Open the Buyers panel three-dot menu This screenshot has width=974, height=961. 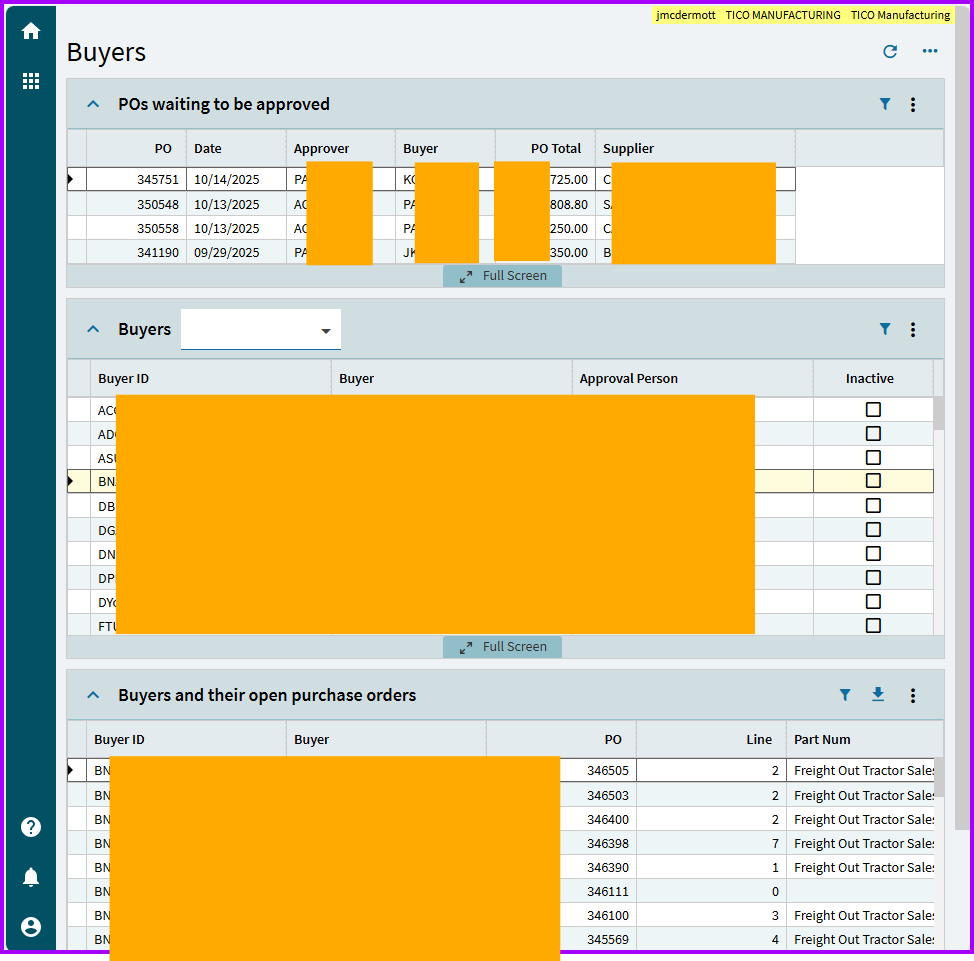click(x=913, y=329)
